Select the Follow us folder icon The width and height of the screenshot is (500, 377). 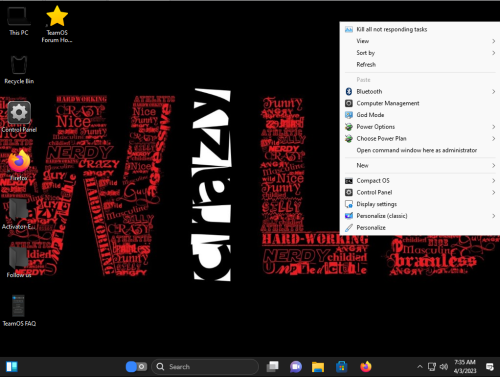click(18, 262)
